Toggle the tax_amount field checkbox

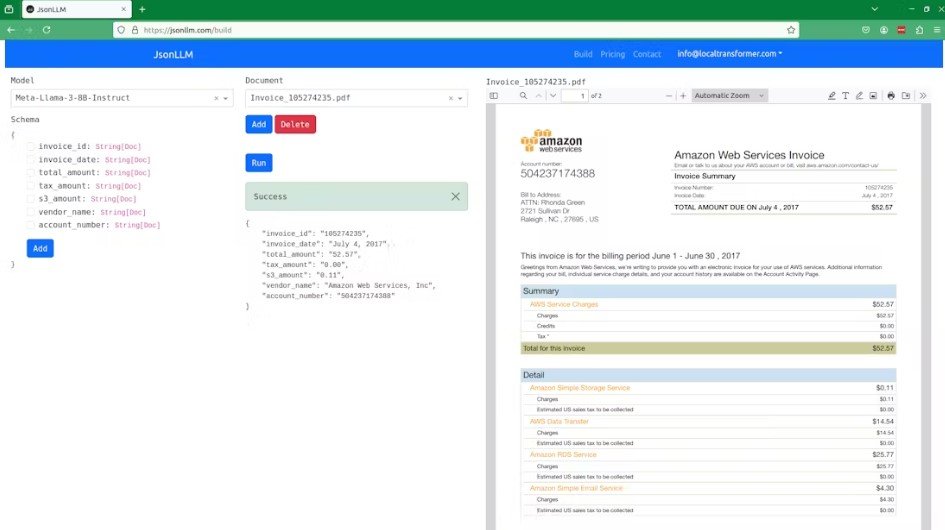point(31,186)
